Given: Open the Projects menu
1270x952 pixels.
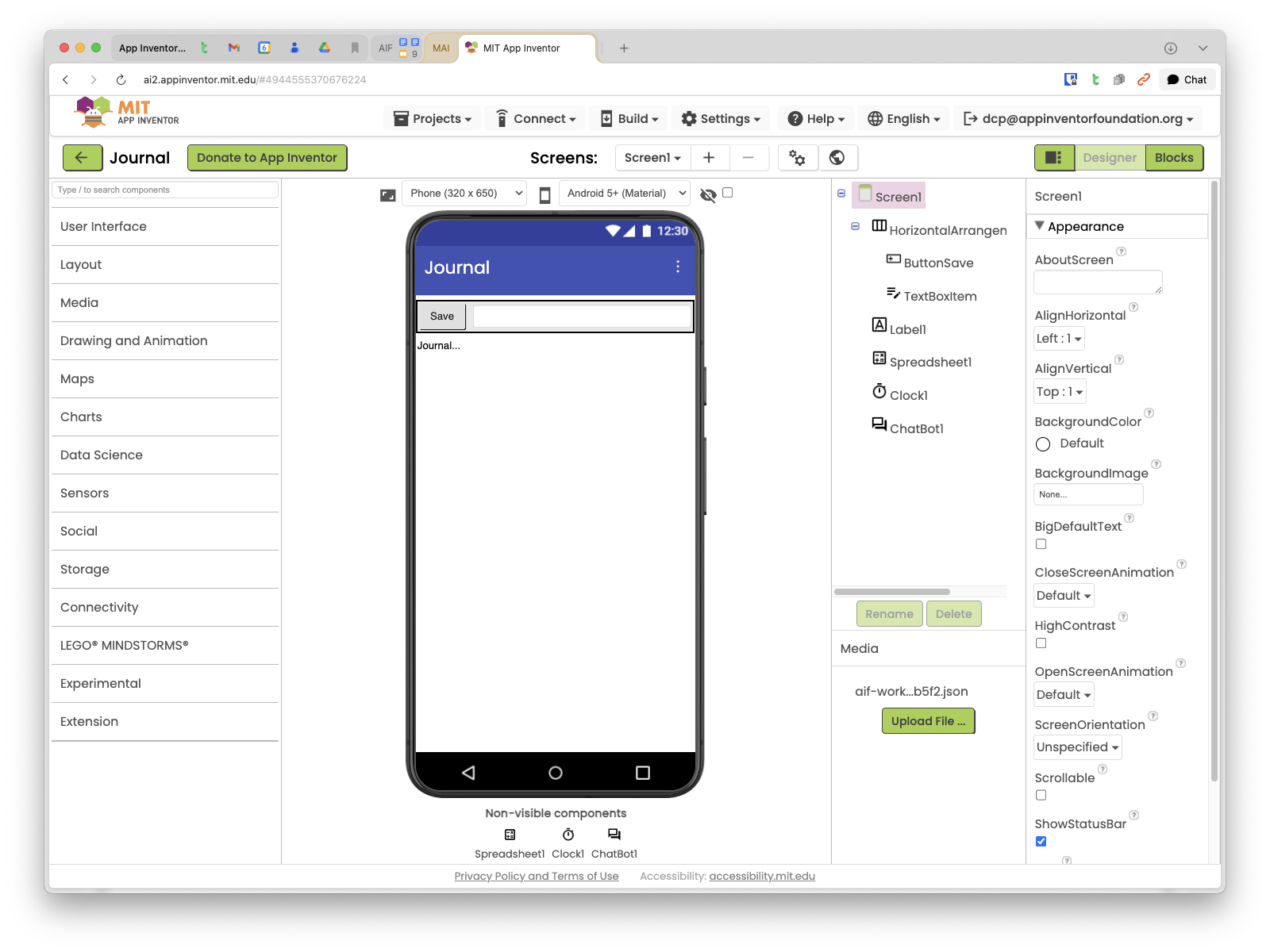Looking at the screenshot, I should (x=433, y=119).
